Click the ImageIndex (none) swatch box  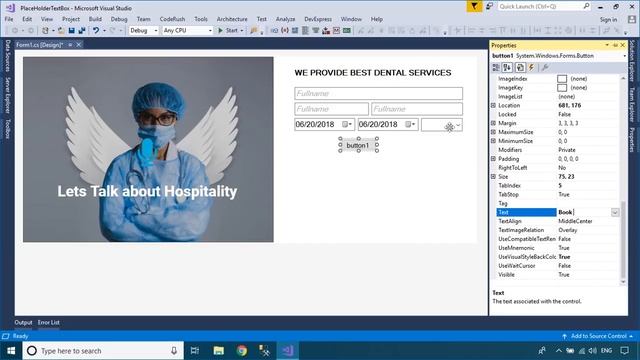tap(562, 79)
